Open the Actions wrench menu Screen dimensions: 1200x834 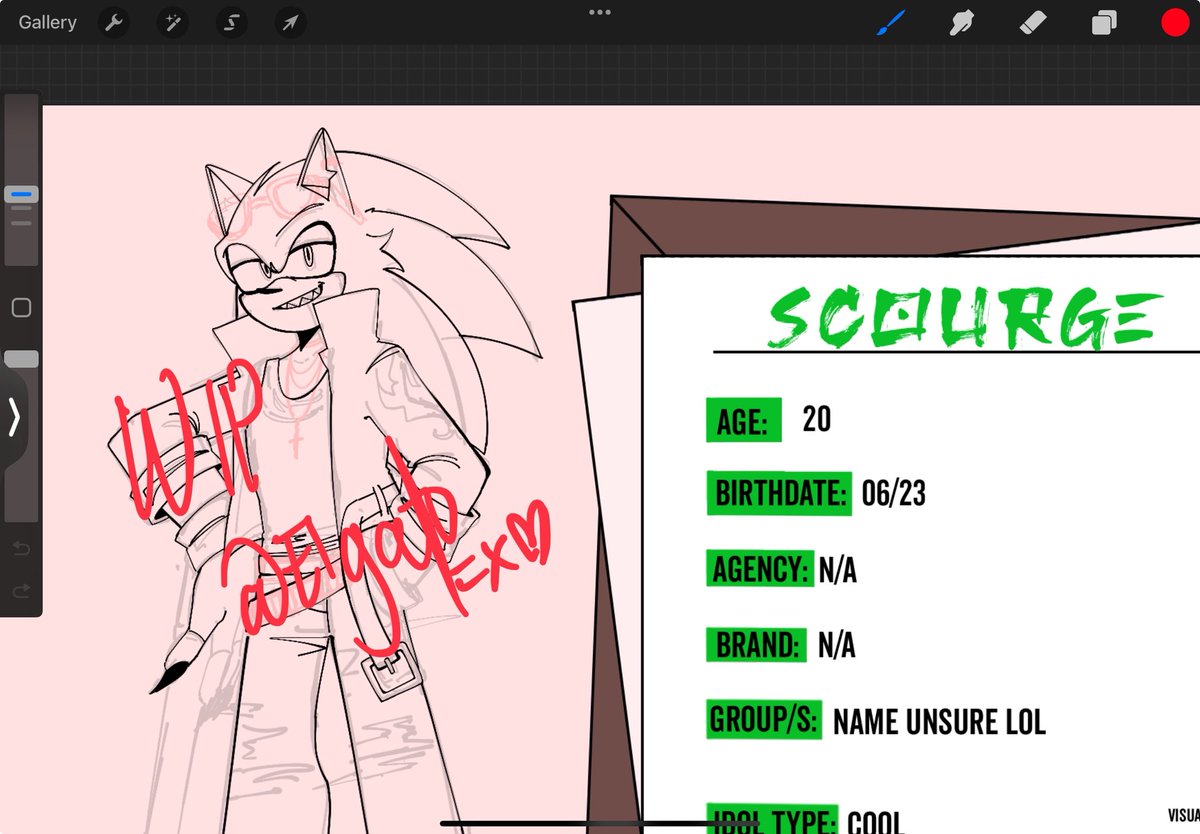click(115, 22)
